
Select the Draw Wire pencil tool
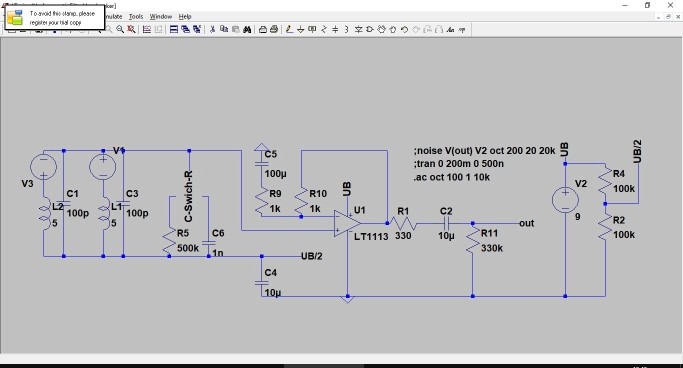289,30
